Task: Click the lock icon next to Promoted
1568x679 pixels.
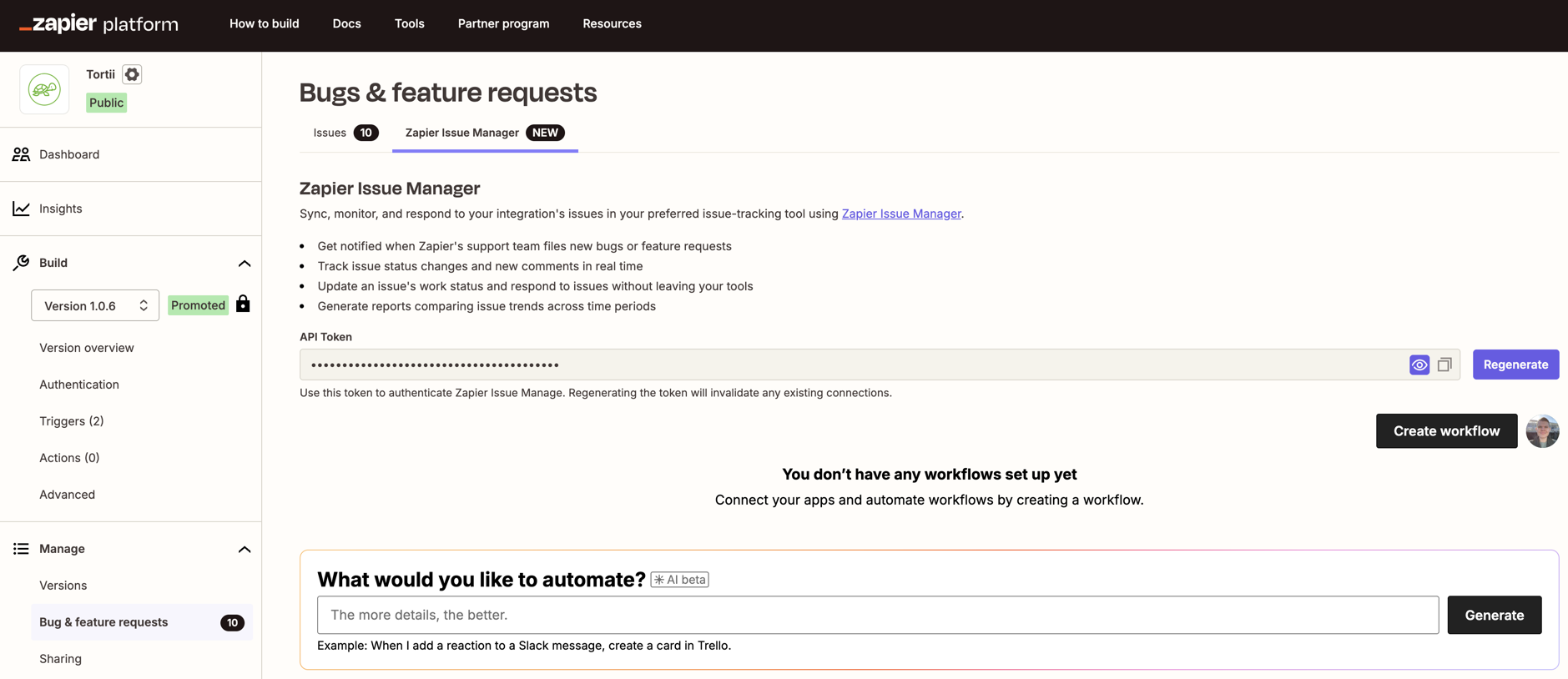Action: click(x=243, y=304)
